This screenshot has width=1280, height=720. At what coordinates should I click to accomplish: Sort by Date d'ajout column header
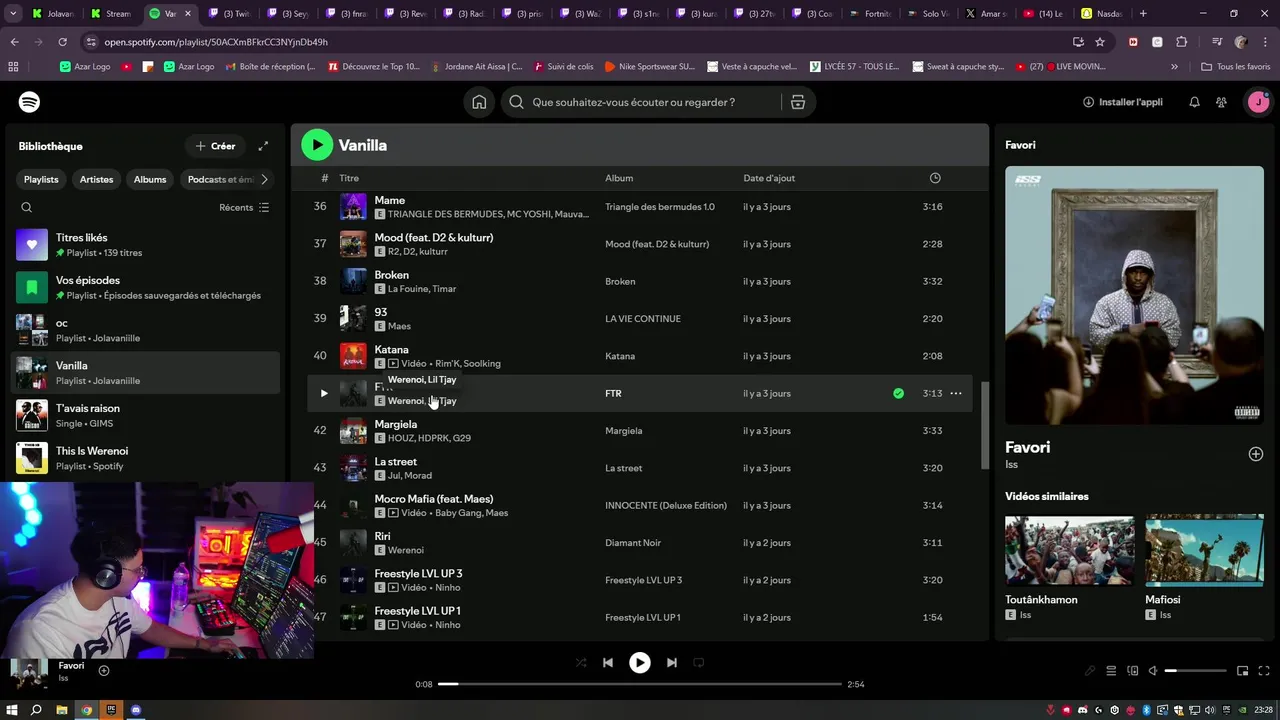(769, 178)
